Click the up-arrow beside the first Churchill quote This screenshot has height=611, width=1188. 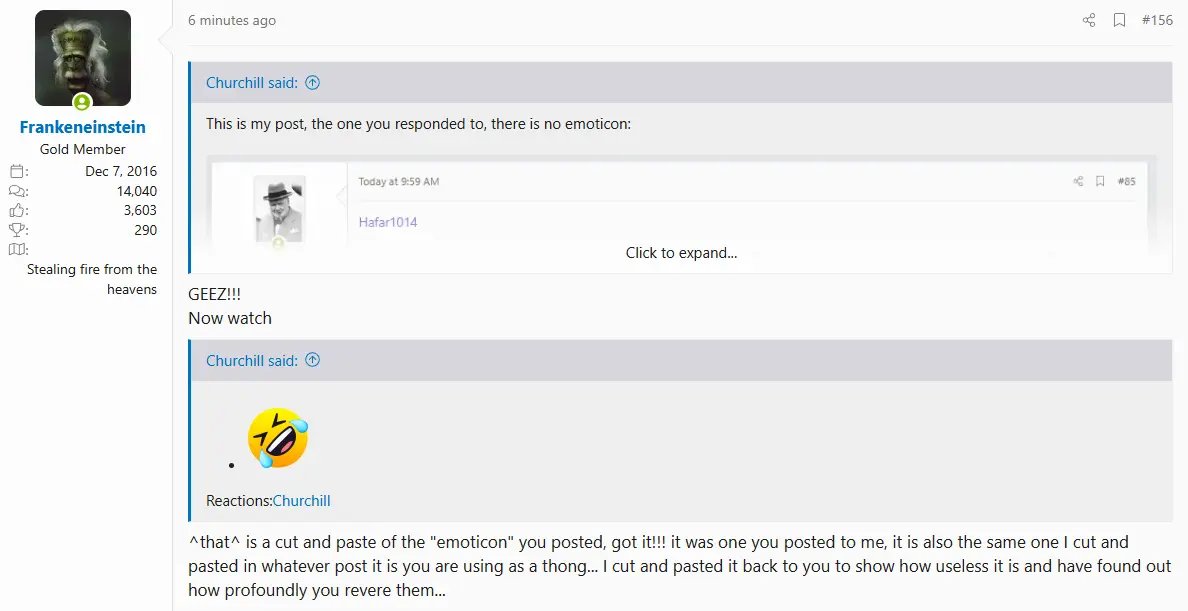pos(312,83)
